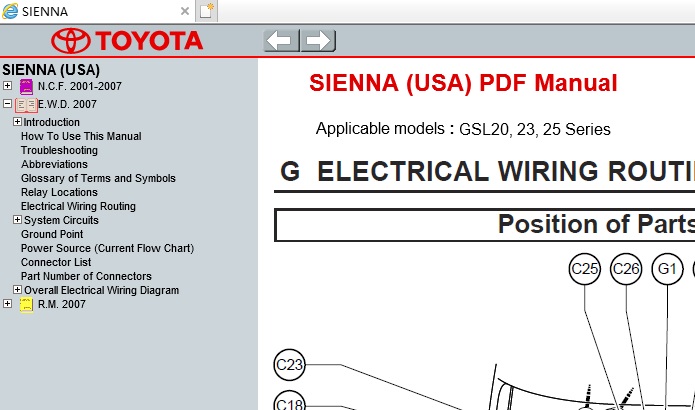
Task: Click the forward arrow navigation button
Action: tap(318, 41)
